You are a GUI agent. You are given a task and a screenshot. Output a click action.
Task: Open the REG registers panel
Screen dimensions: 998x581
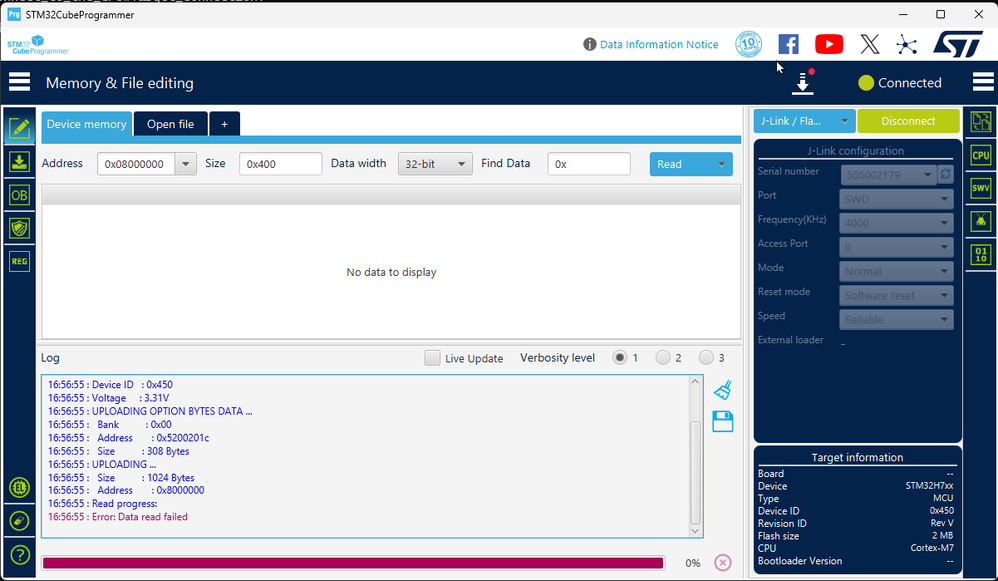[x=19, y=261]
